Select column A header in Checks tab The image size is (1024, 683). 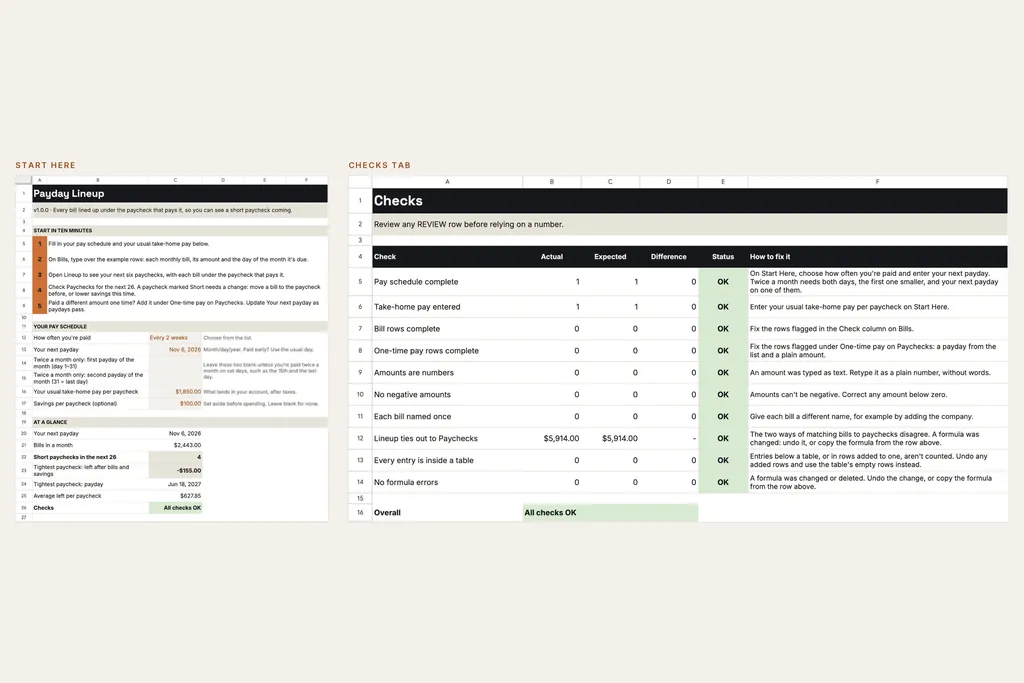[x=447, y=182]
